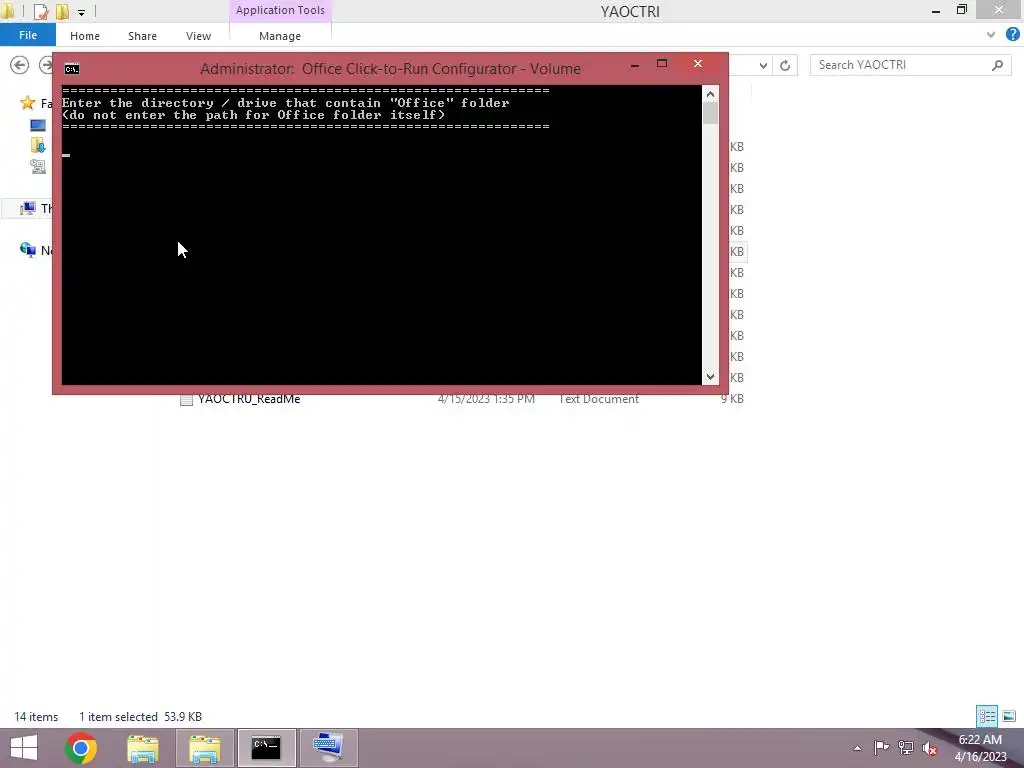
Task: Switch to the View ribbon tab
Action: pos(199,36)
